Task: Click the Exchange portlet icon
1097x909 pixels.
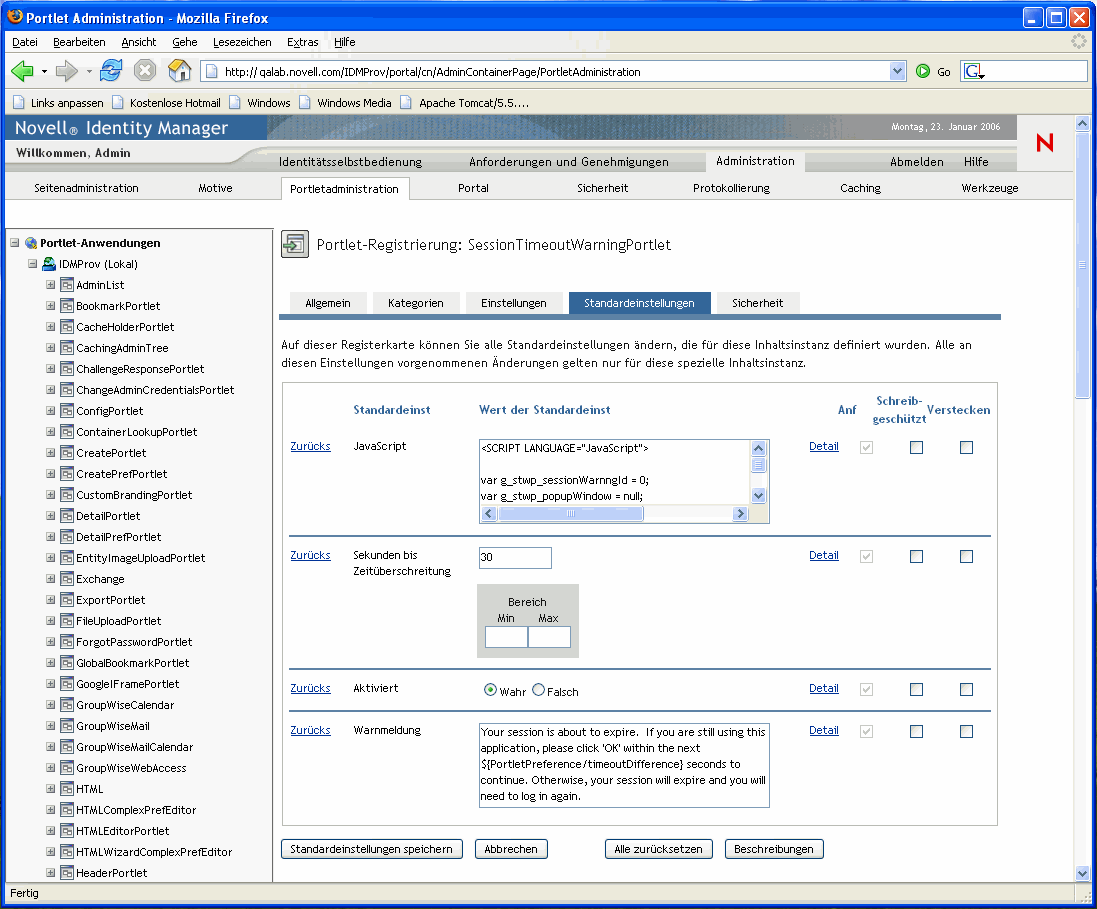Action: click(x=67, y=579)
